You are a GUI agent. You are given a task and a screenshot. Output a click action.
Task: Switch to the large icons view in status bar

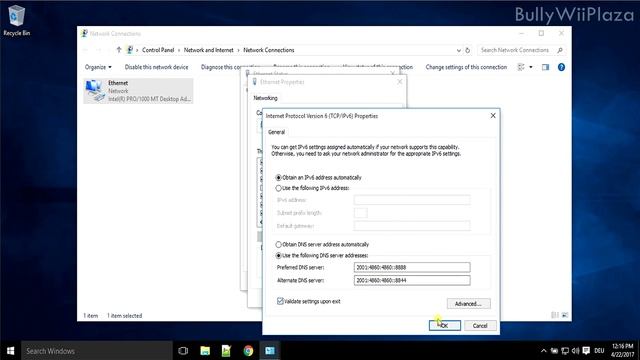click(565, 315)
